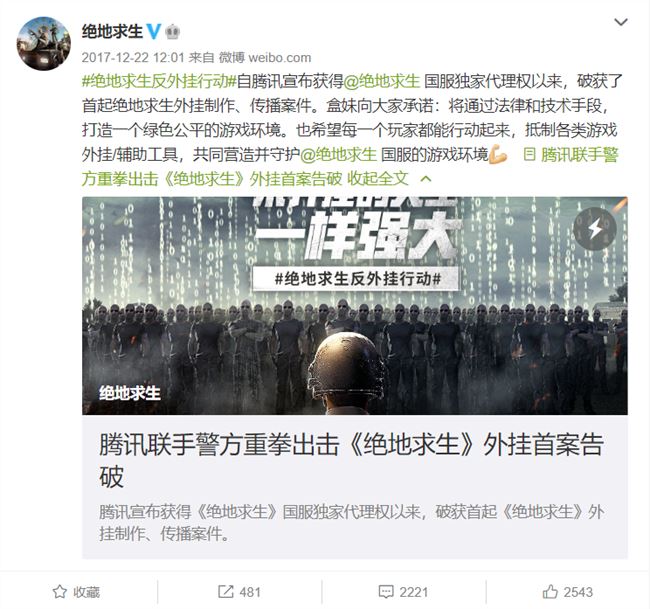Toggle the 收藏 star favorite button

point(76,592)
